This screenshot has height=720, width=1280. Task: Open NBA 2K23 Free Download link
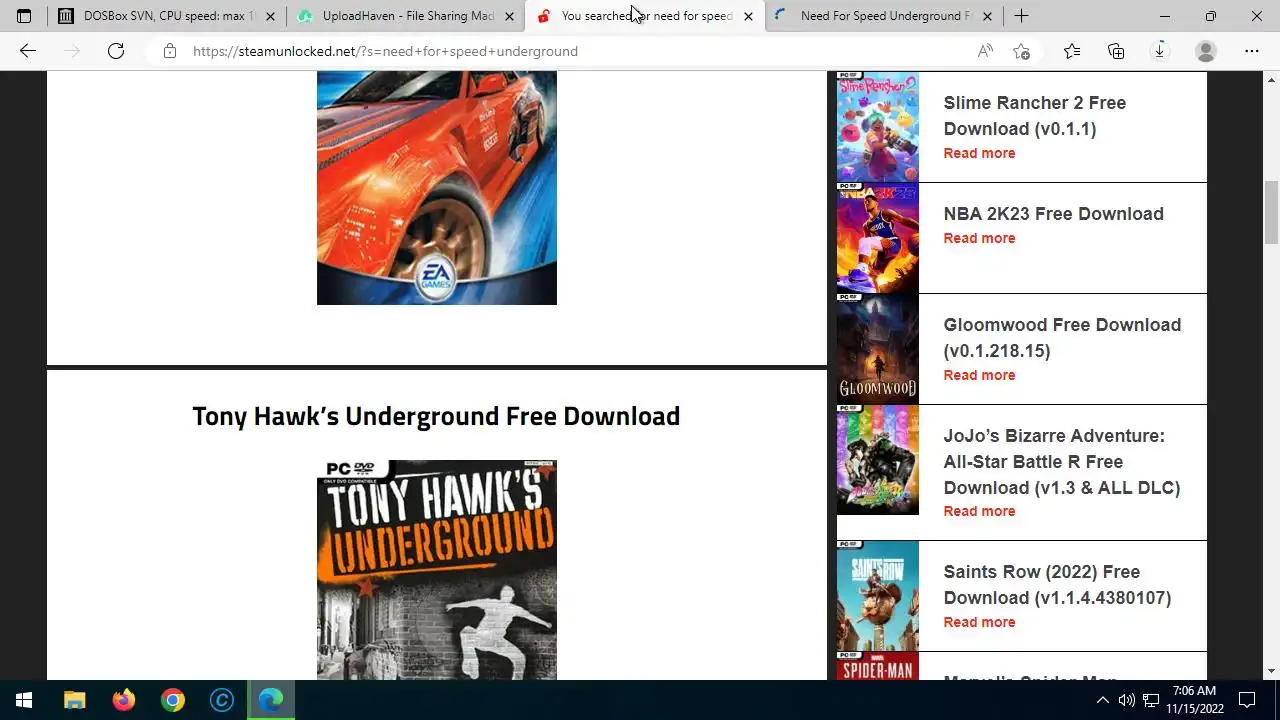(x=1053, y=214)
